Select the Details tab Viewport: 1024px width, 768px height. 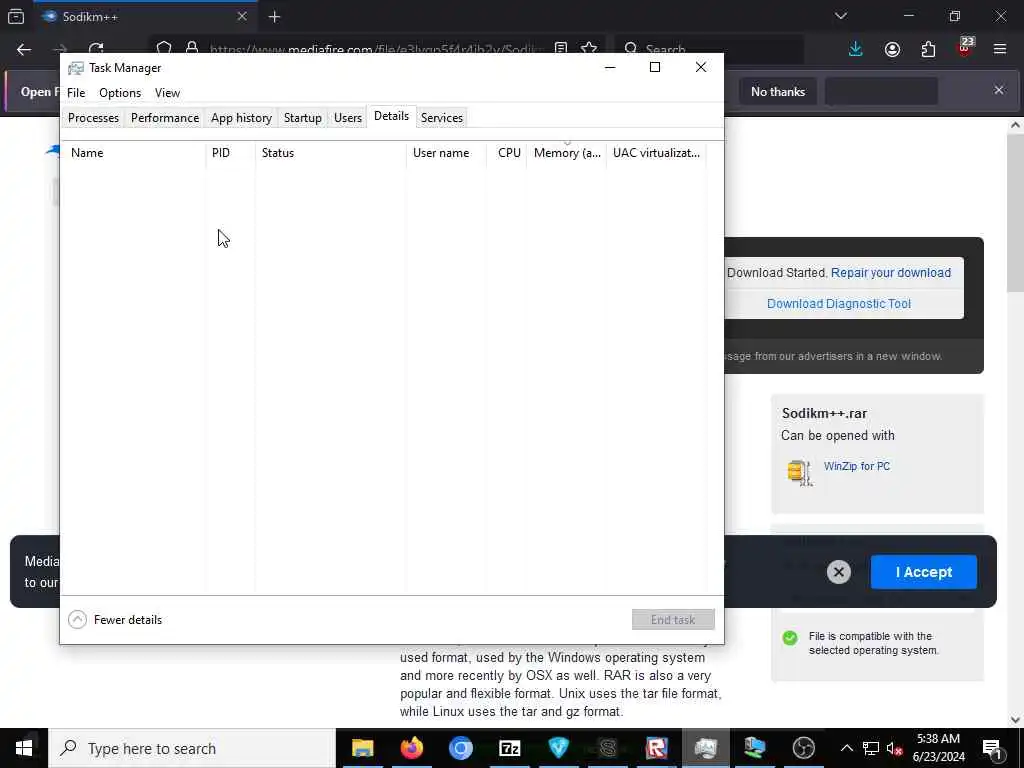tap(391, 116)
